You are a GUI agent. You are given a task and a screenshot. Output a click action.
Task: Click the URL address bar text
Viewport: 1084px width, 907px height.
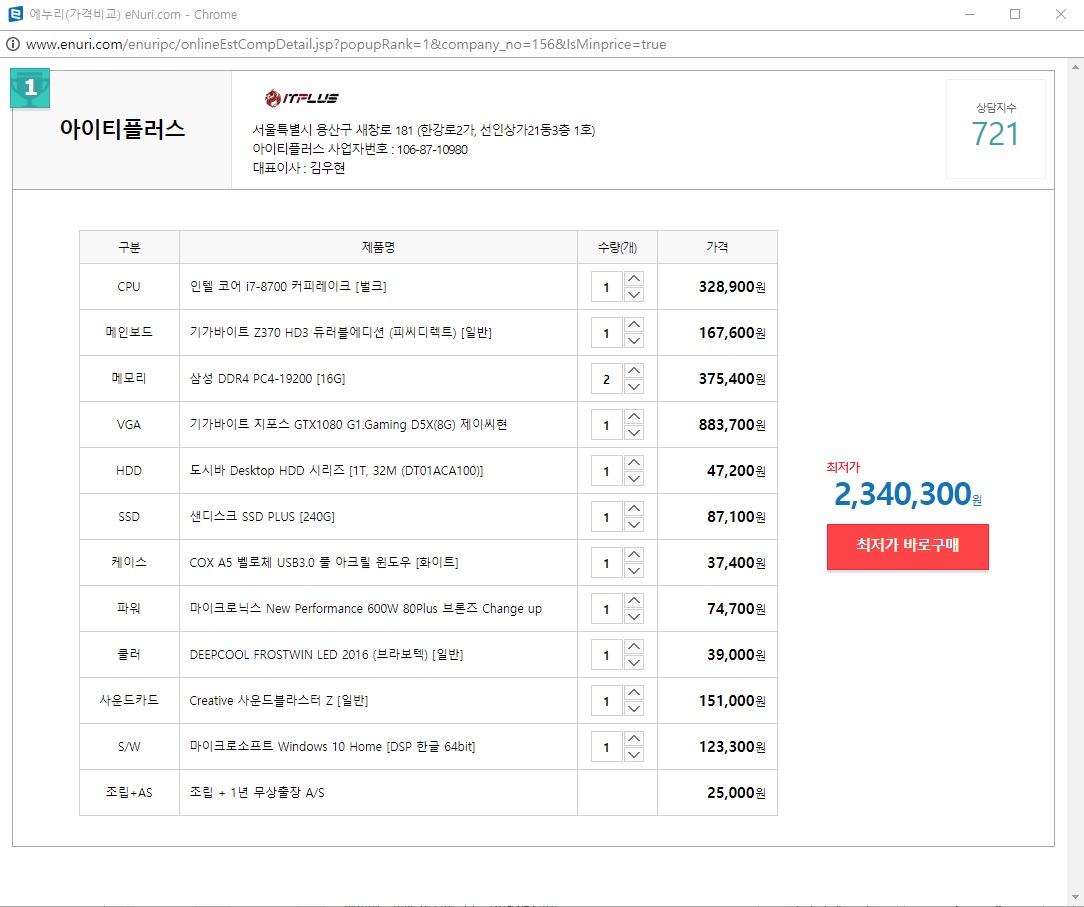click(346, 44)
